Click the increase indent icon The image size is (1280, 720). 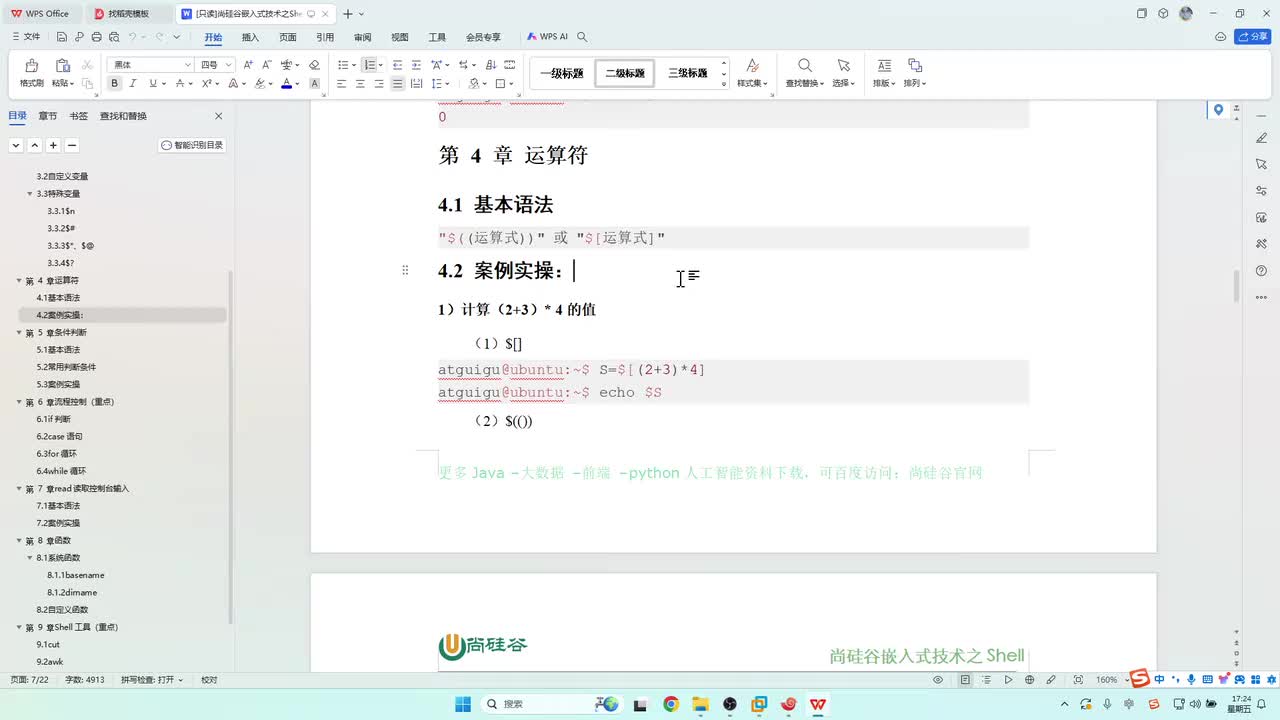click(416, 65)
